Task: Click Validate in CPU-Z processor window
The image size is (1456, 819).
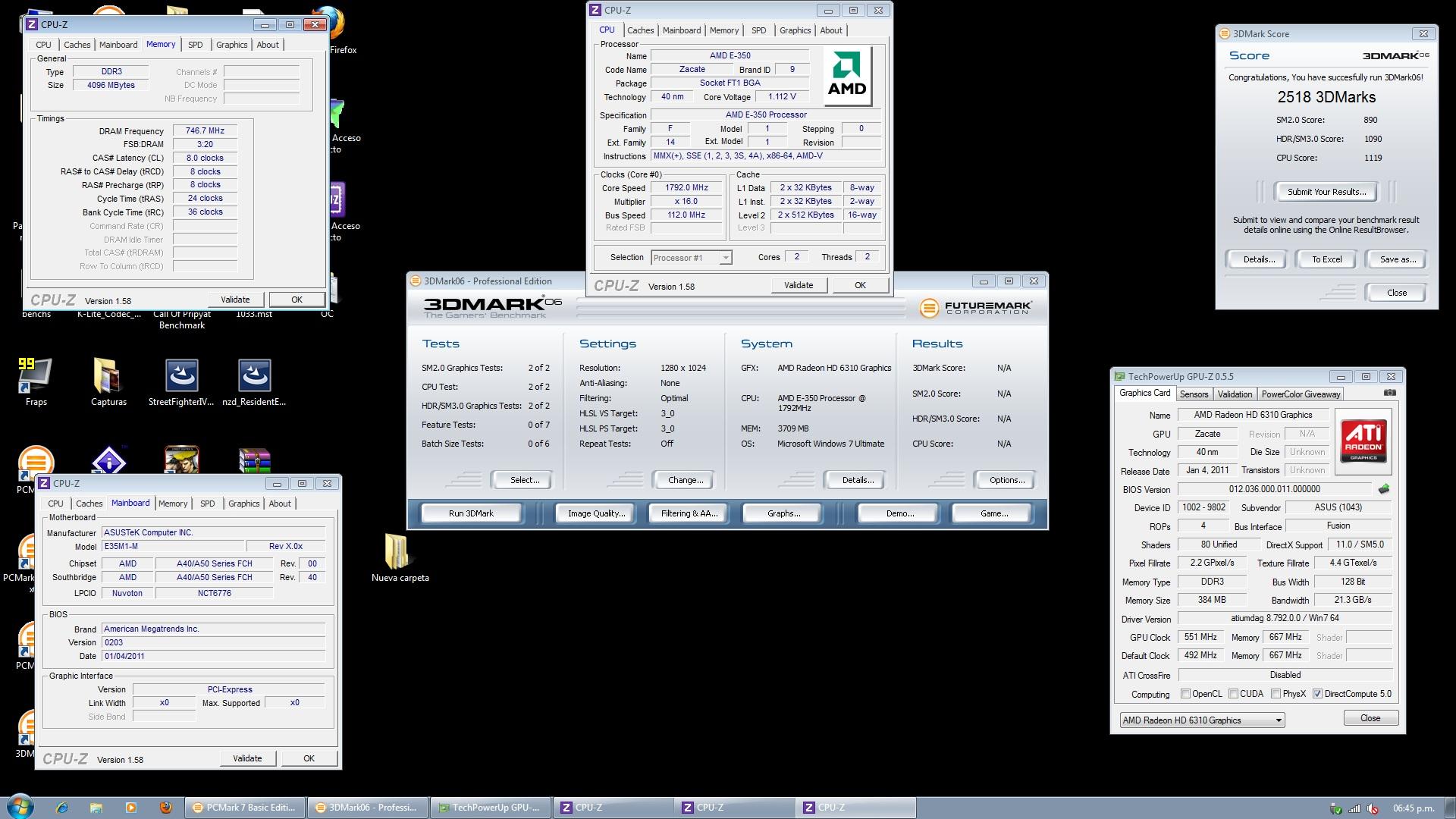Action: coord(799,285)
